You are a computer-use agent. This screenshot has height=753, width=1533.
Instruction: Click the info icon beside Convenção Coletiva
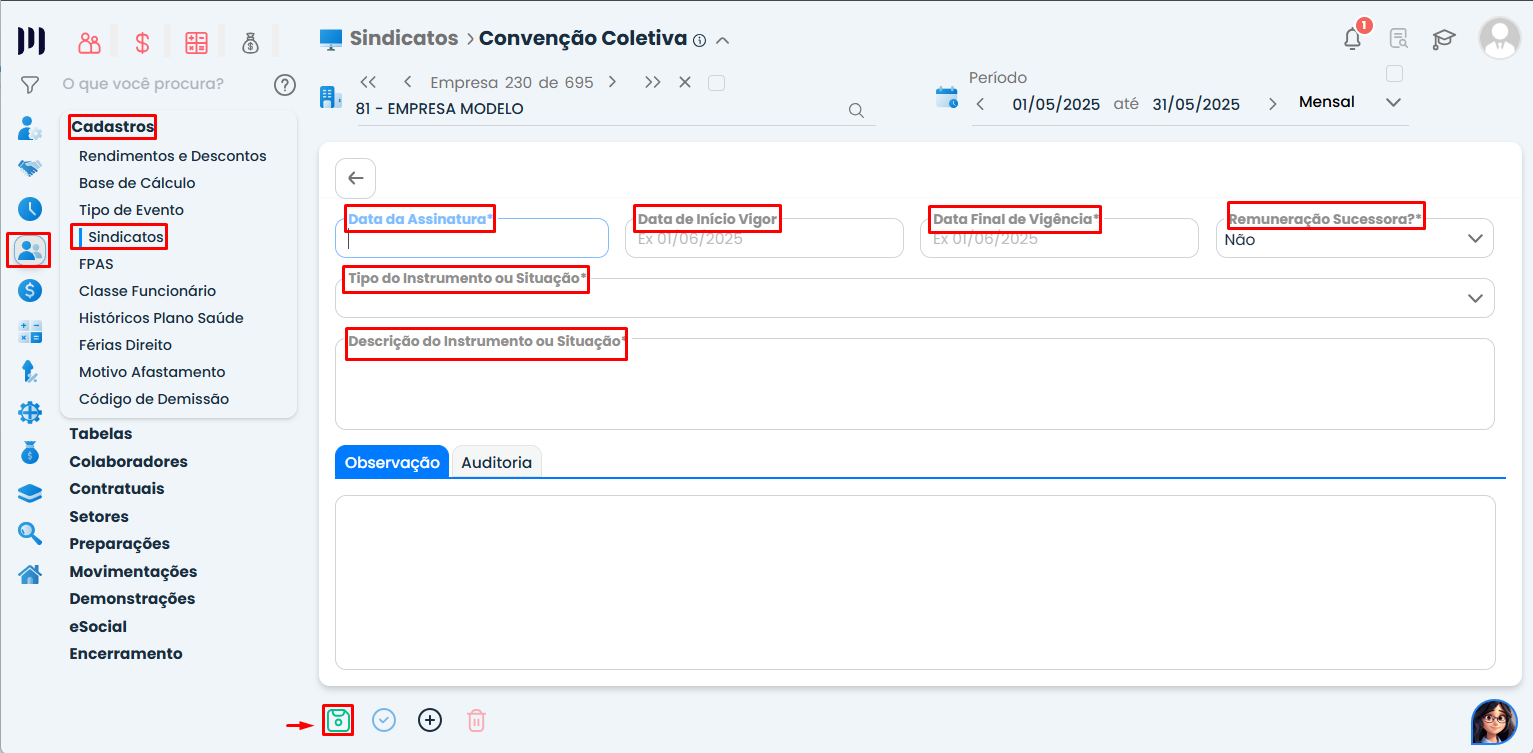tap(699, 41)
